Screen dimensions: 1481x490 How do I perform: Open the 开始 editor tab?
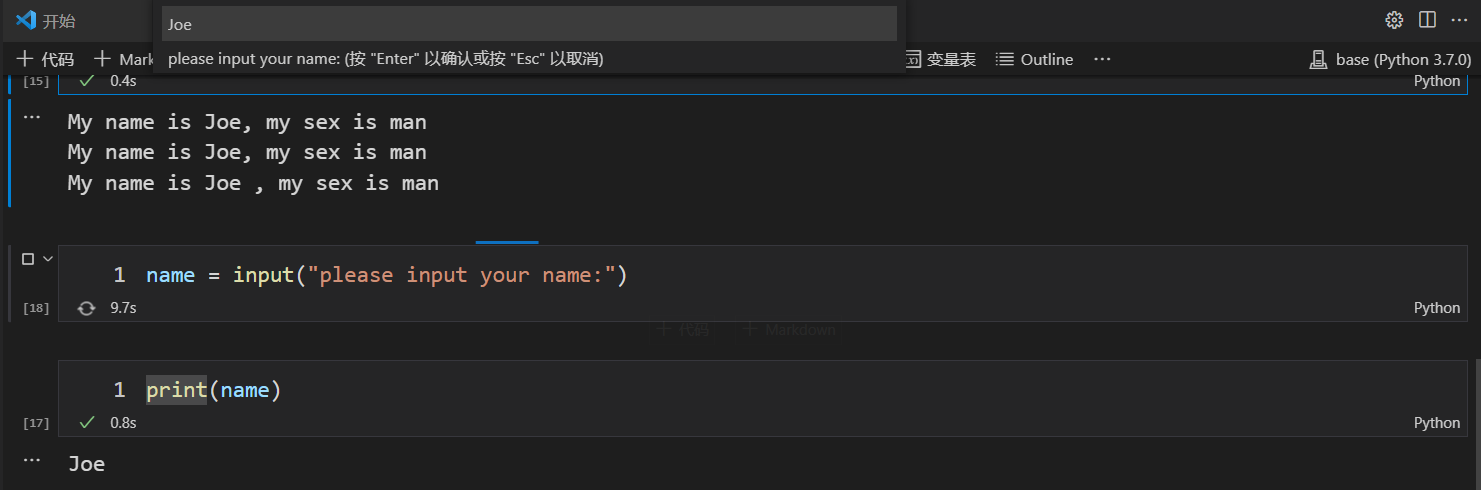[46, 21]
